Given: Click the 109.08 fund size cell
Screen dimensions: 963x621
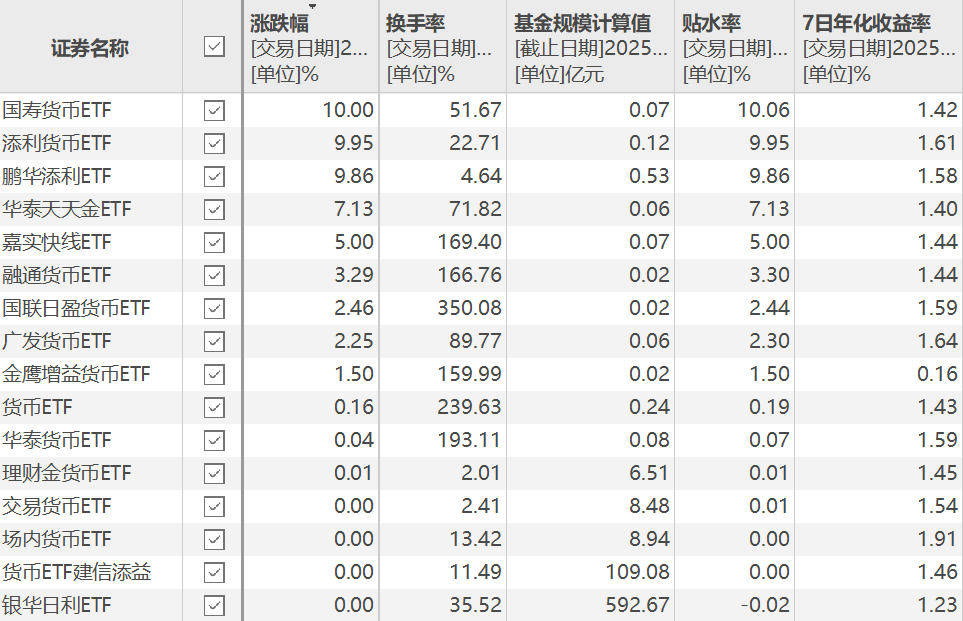Looking at the screenshot, I should pos(590,572).
